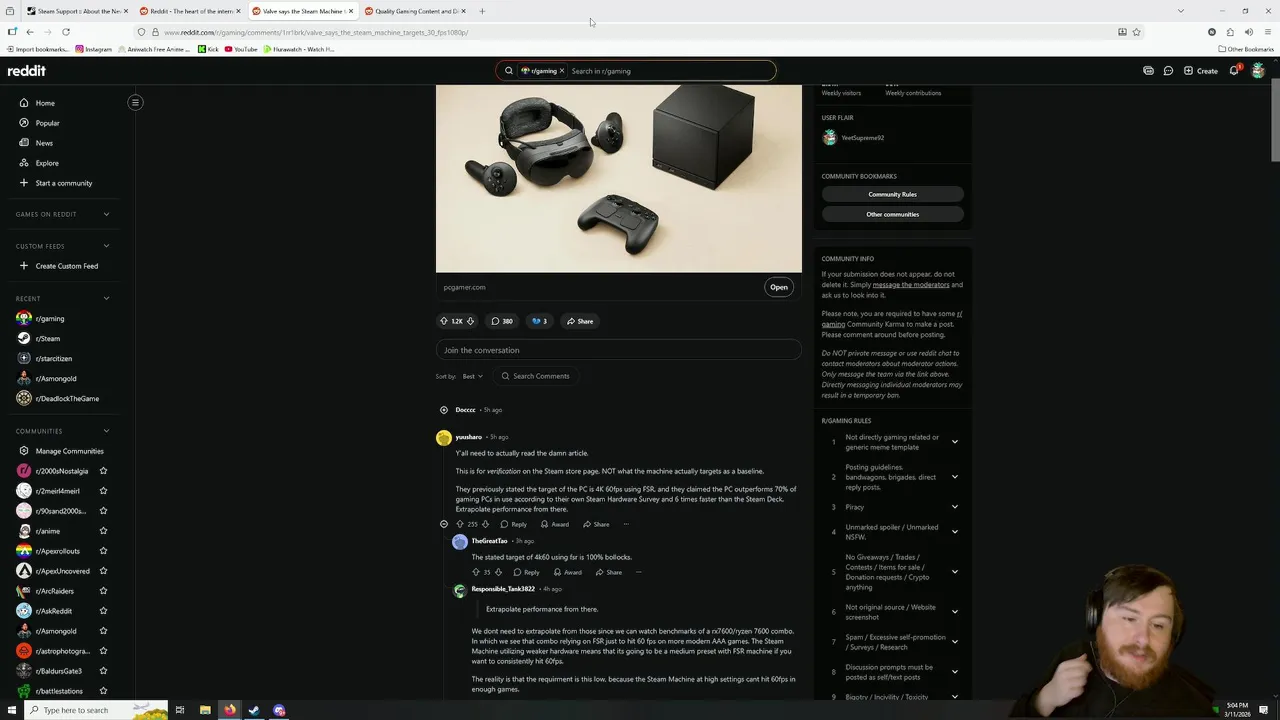
Task: Collapse the Games on Reddit section
Action: click(x=106, y=214)
